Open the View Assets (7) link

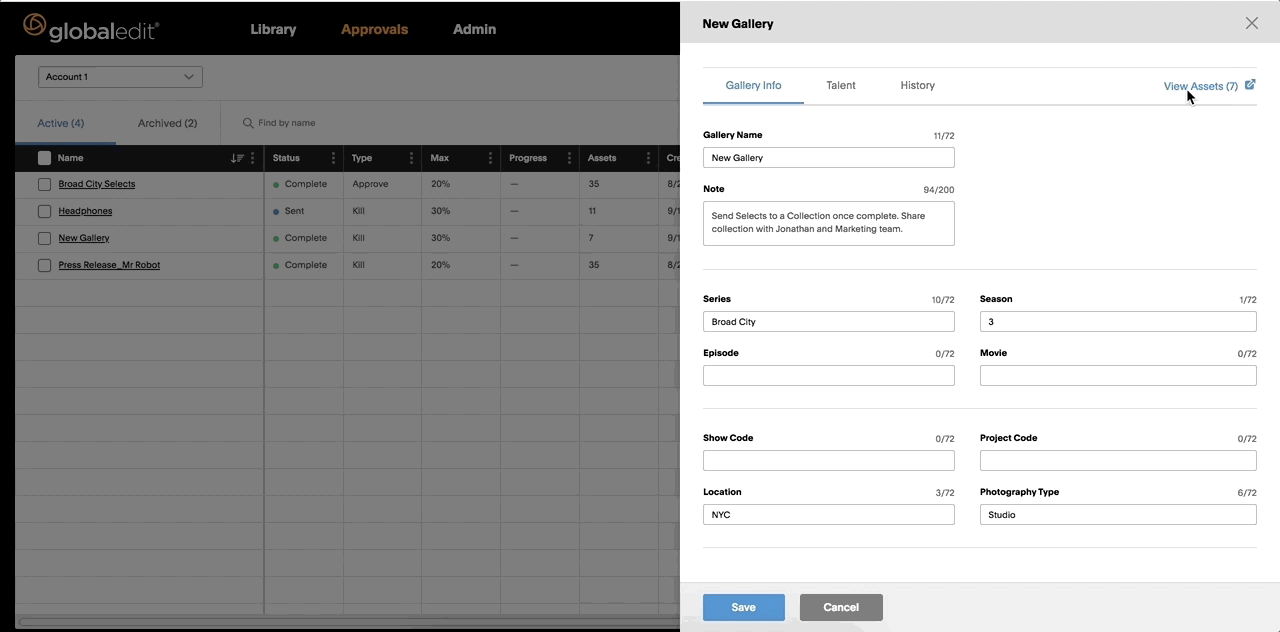[1200, 86]
